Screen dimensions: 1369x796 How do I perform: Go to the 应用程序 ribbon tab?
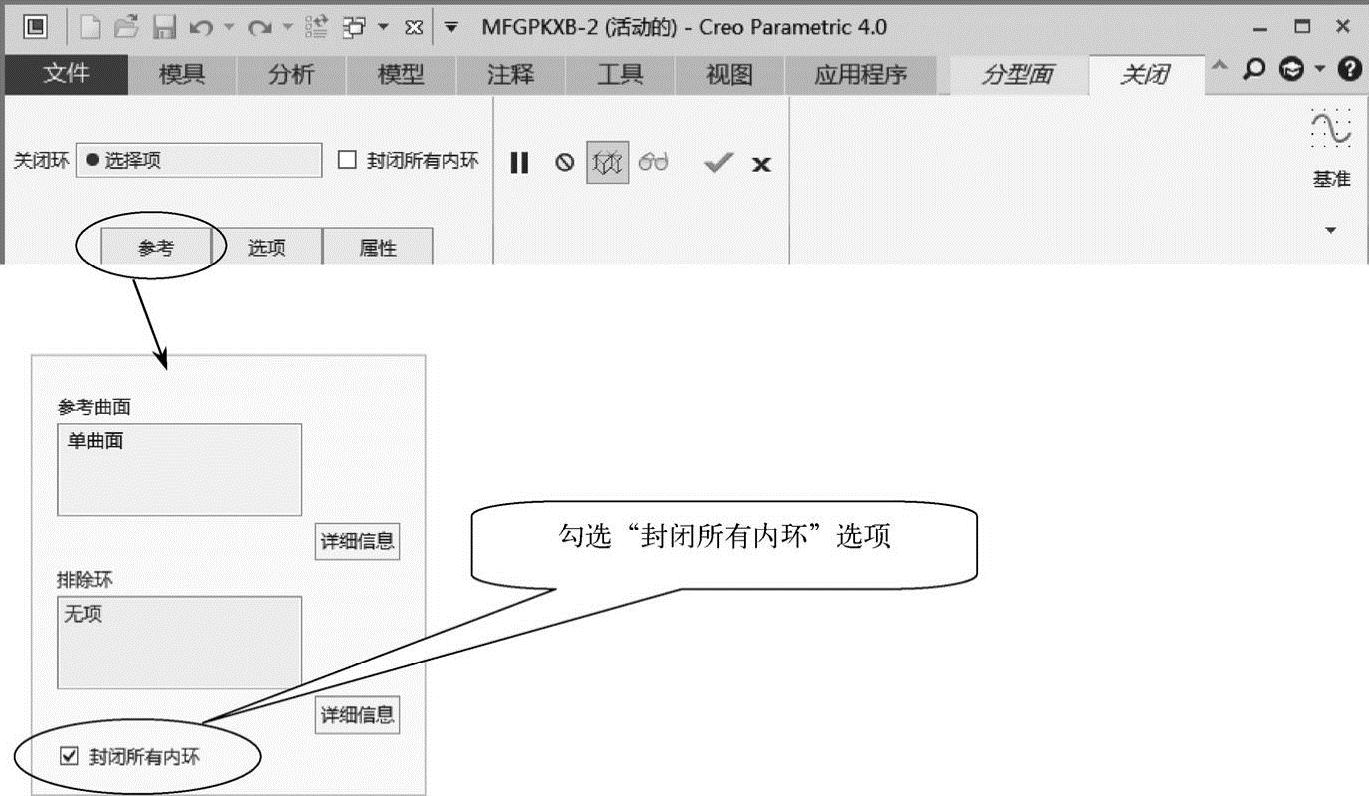tap(861, 75)
